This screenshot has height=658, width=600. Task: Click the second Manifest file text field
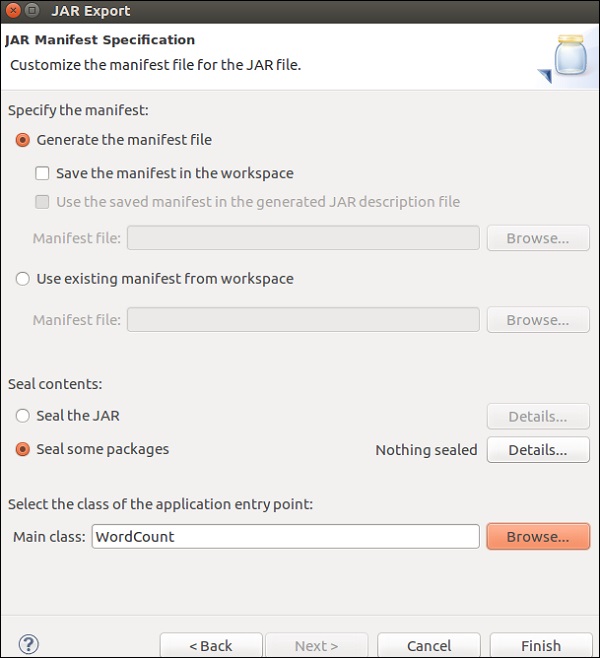tap(303, 320)
